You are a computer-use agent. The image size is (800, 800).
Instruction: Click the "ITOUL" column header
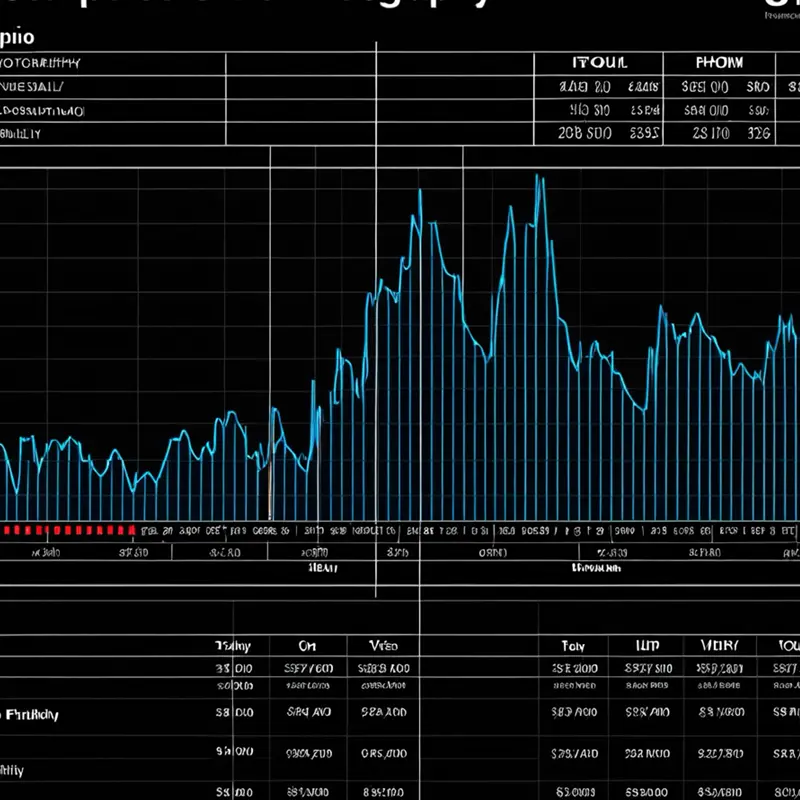pos(599,63)
